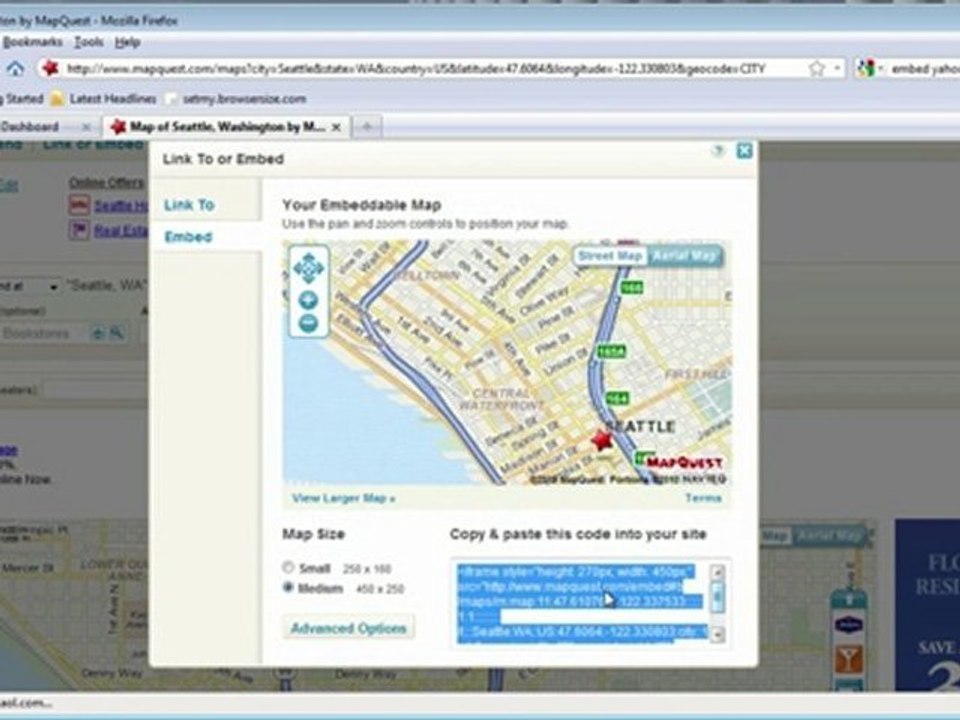Viewport: 960px width, 720px height.
Task: Open the Terms link below the map
Action: [703, 498]
